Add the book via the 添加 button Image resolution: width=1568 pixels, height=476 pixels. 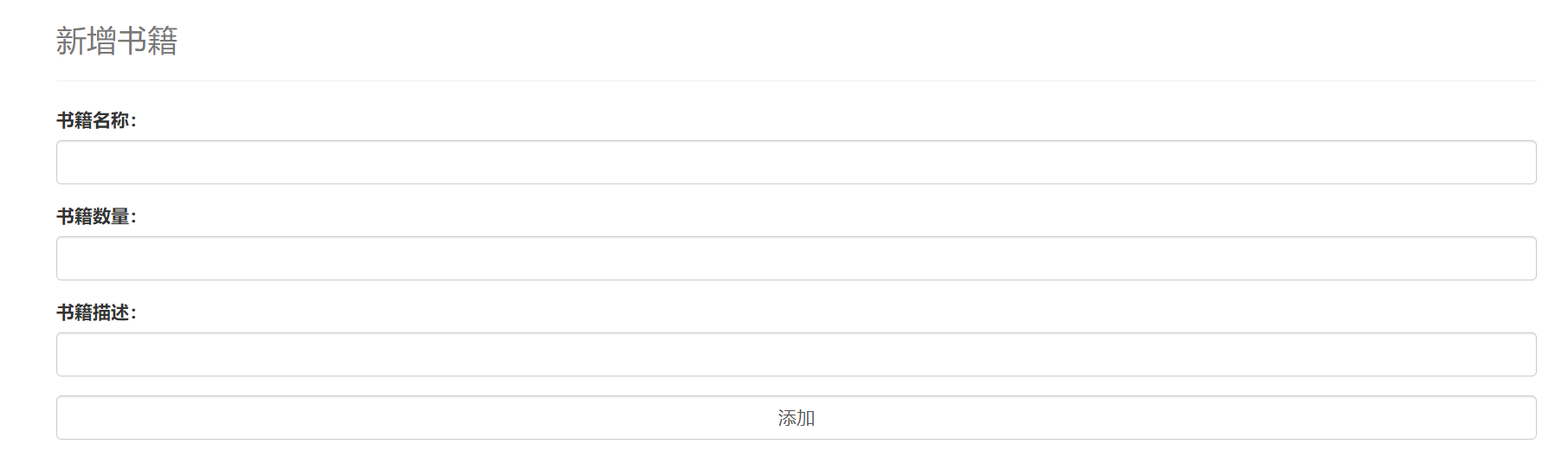[796, 417]
